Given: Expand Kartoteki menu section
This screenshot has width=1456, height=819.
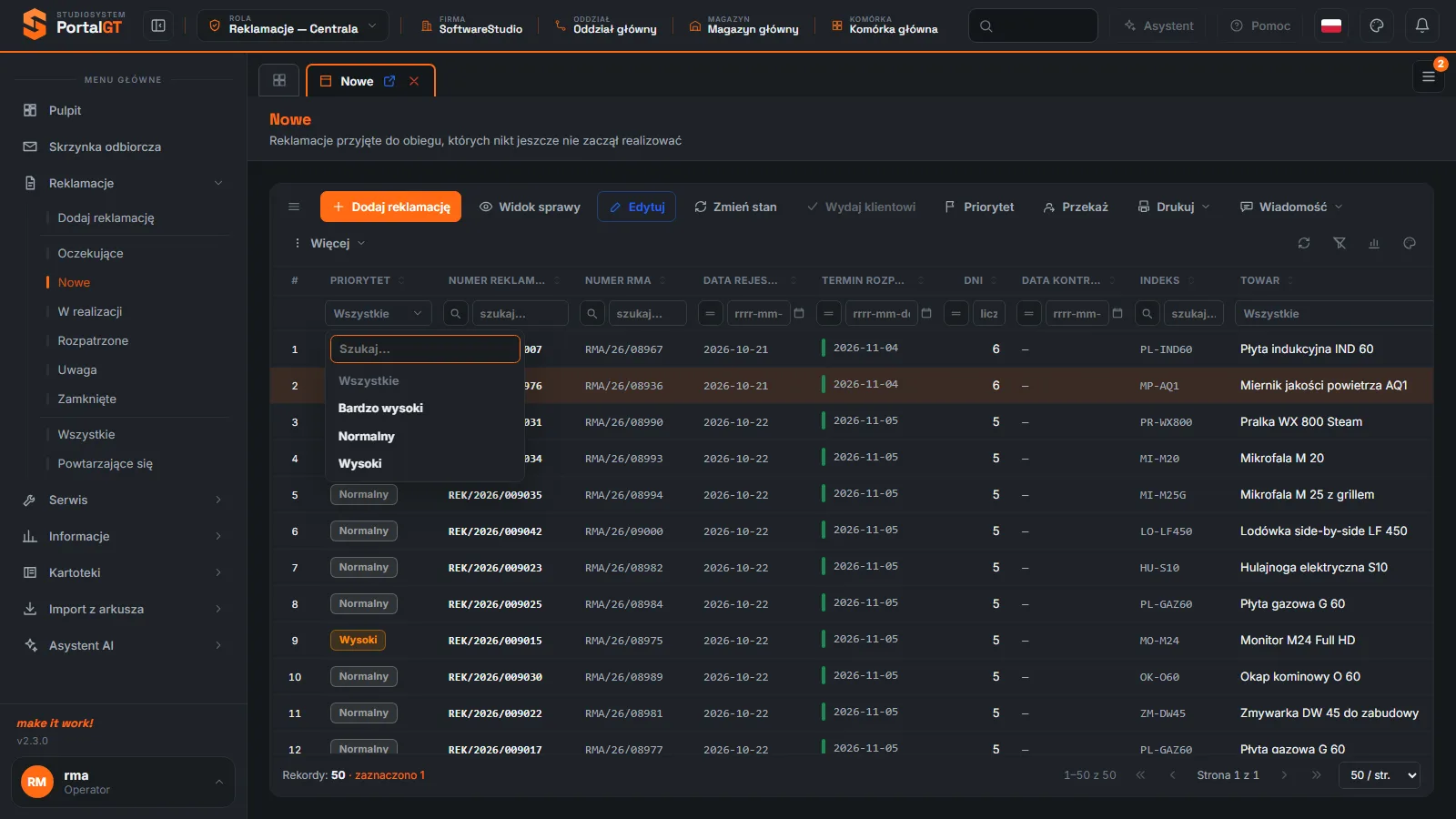Looking at the screenshot, I should [123, 572].
